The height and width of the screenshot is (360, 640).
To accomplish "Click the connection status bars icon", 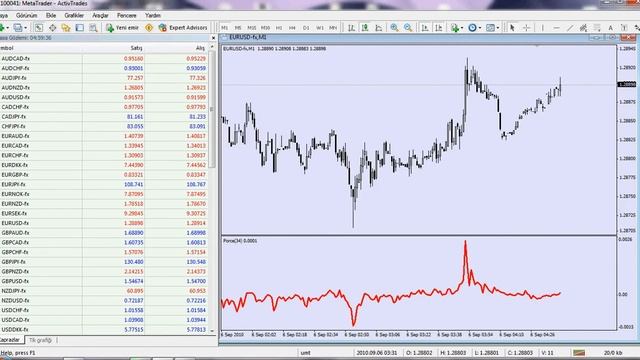I will tap(579, 352).
